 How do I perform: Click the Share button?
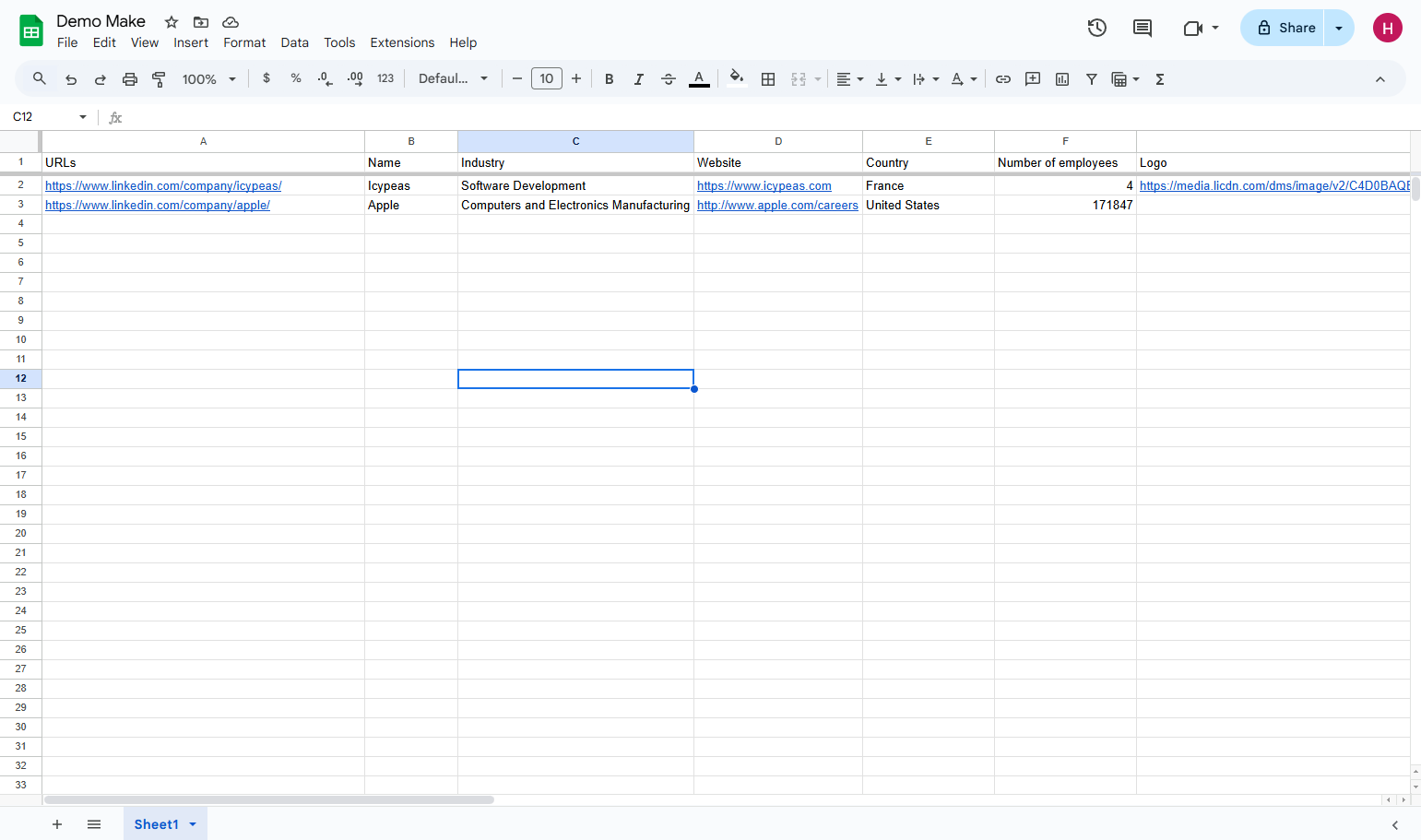[1283, 28]
